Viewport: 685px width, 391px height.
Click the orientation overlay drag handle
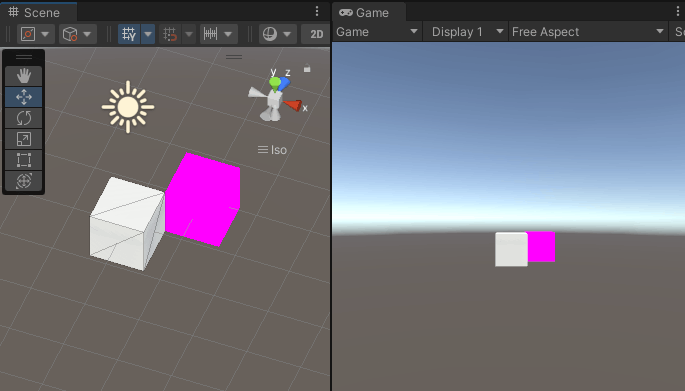click(234, 56)
